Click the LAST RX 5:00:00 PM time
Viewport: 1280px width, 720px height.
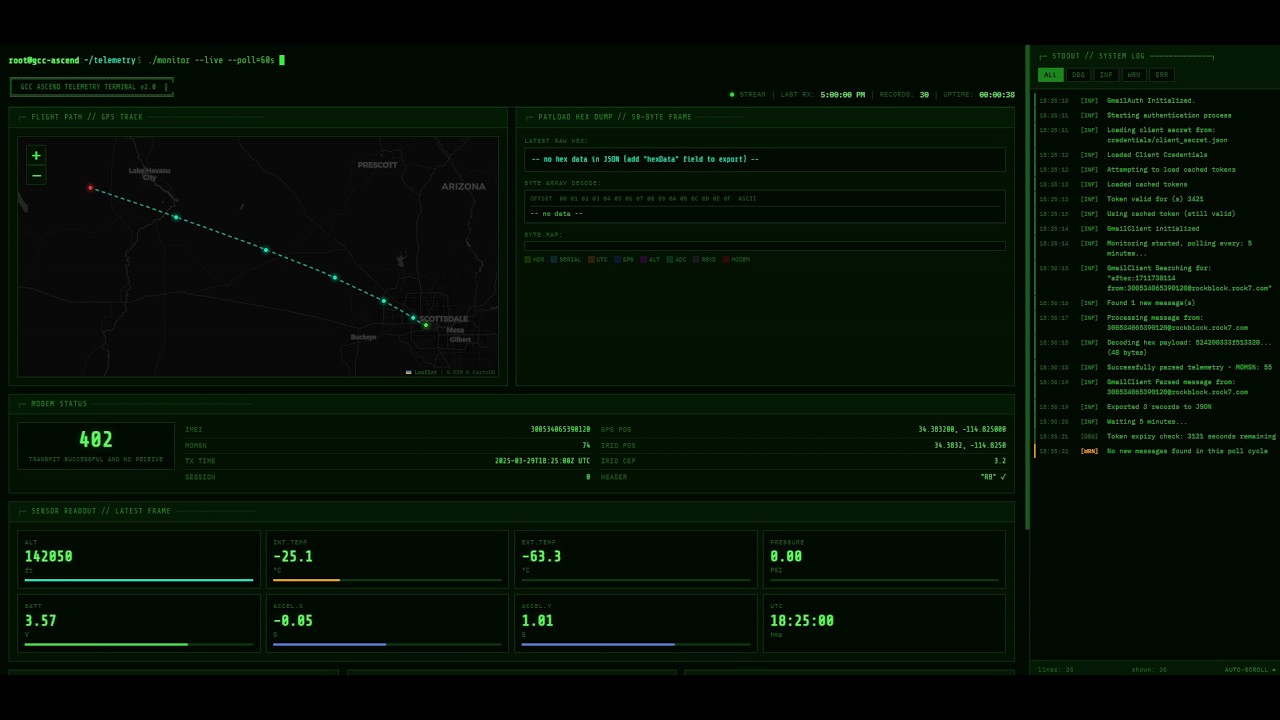tap(842, 95)
